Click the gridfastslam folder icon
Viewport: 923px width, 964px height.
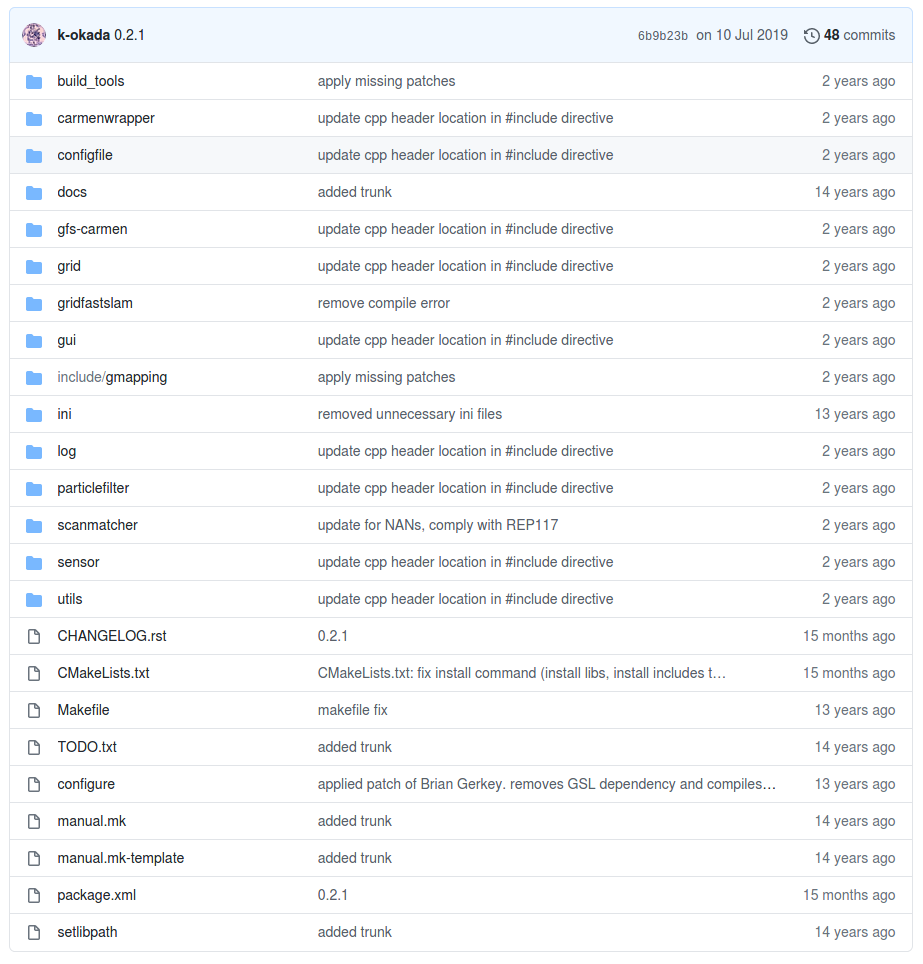point(34,303)
